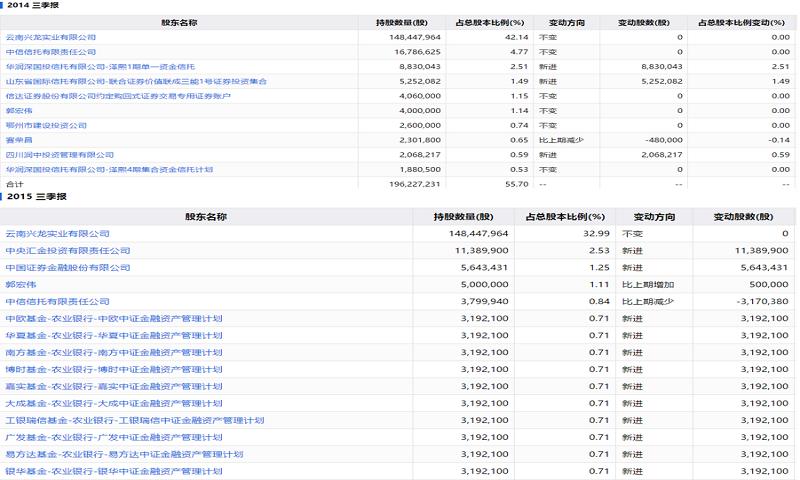Viewport: 800px width, 480px height.
Task: Click the 2014 三季报 section heading
Action: point(32,6)
